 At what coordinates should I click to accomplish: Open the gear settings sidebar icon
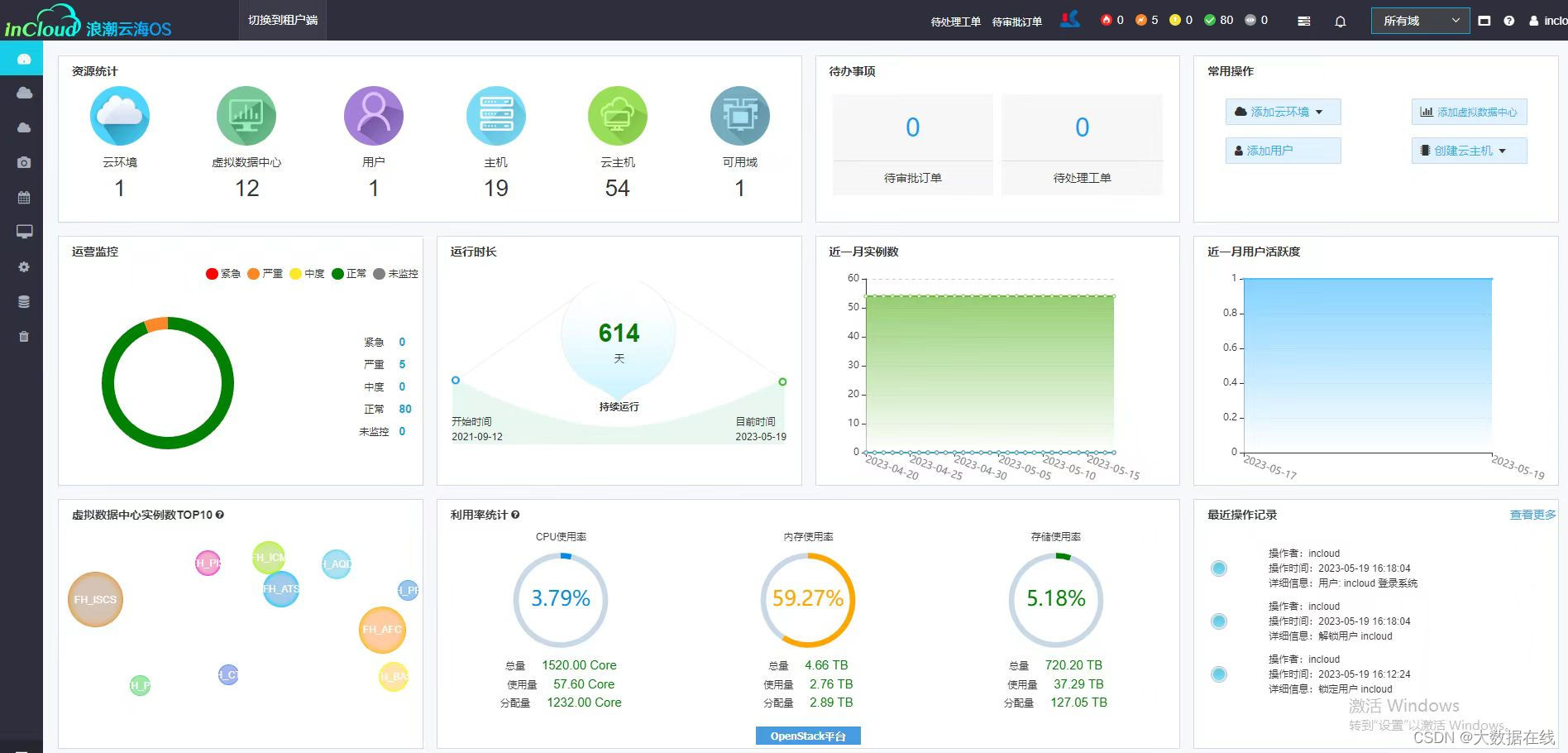click(x=24, y=266)
